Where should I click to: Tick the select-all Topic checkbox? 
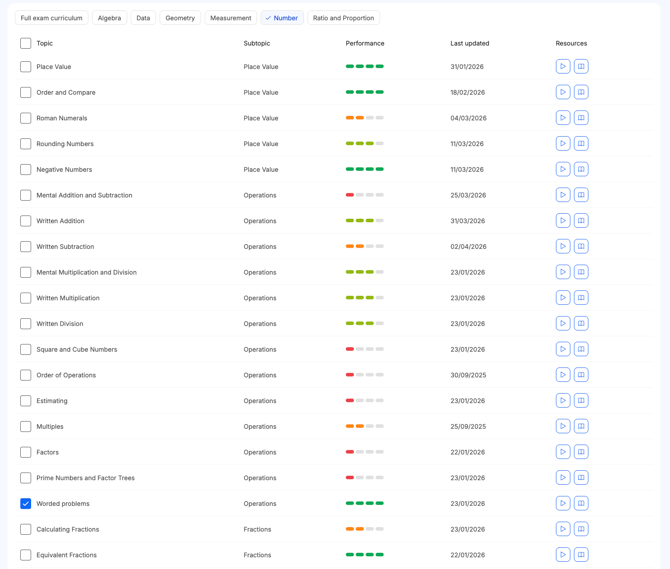(x=26, y=43)
